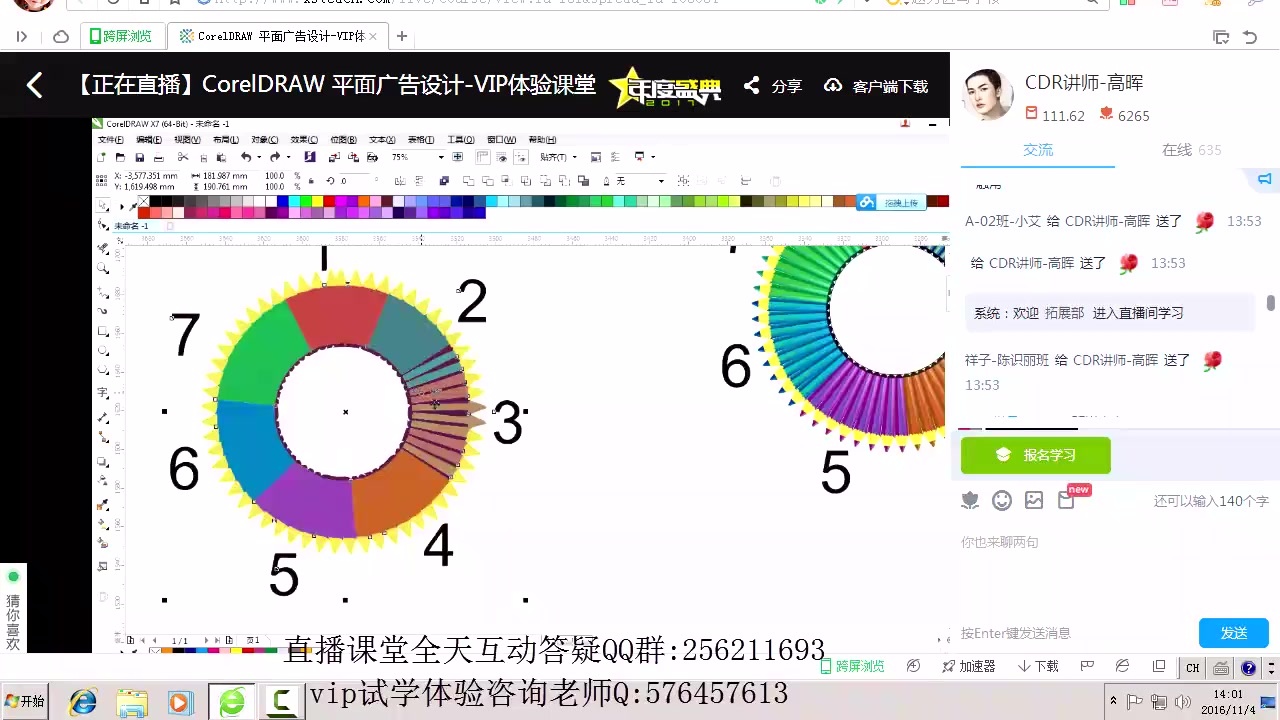Click the Mirror horizontally icon in property bar
Viewport: 1280px width, 720px height.
click(400, 181)
